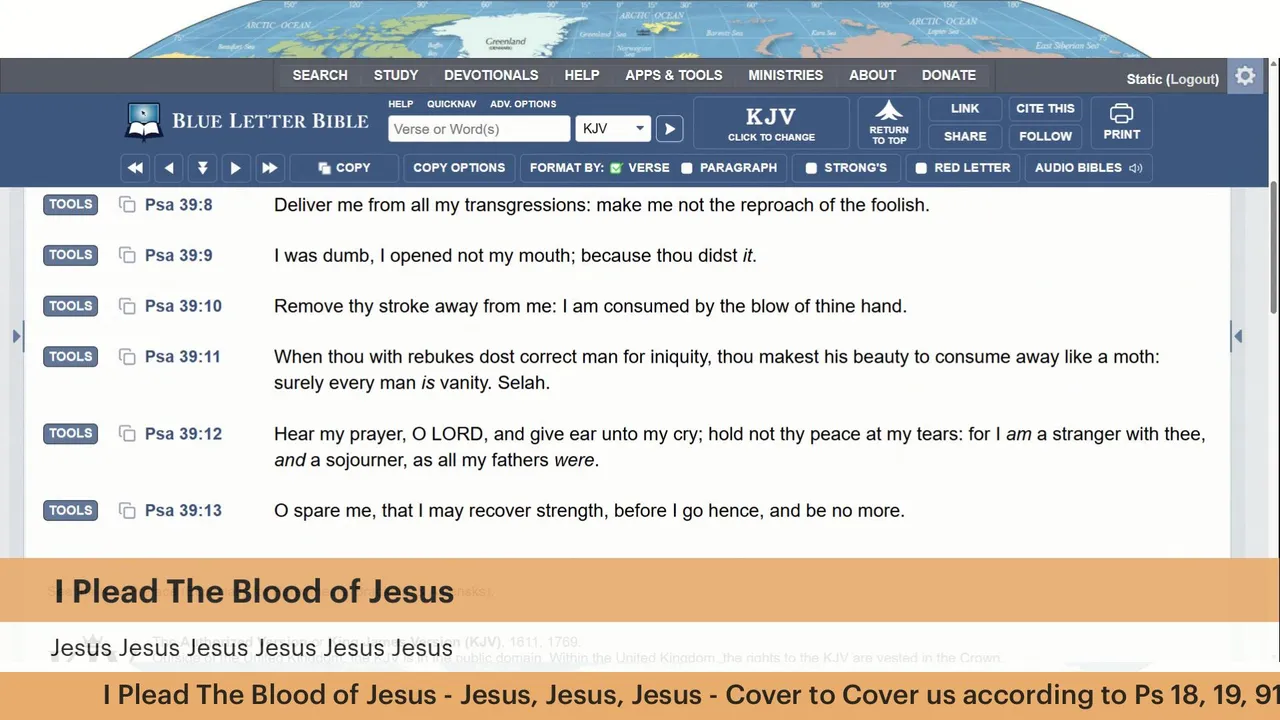
Task: Open Copy Options menu
Action: pos(459,168)
